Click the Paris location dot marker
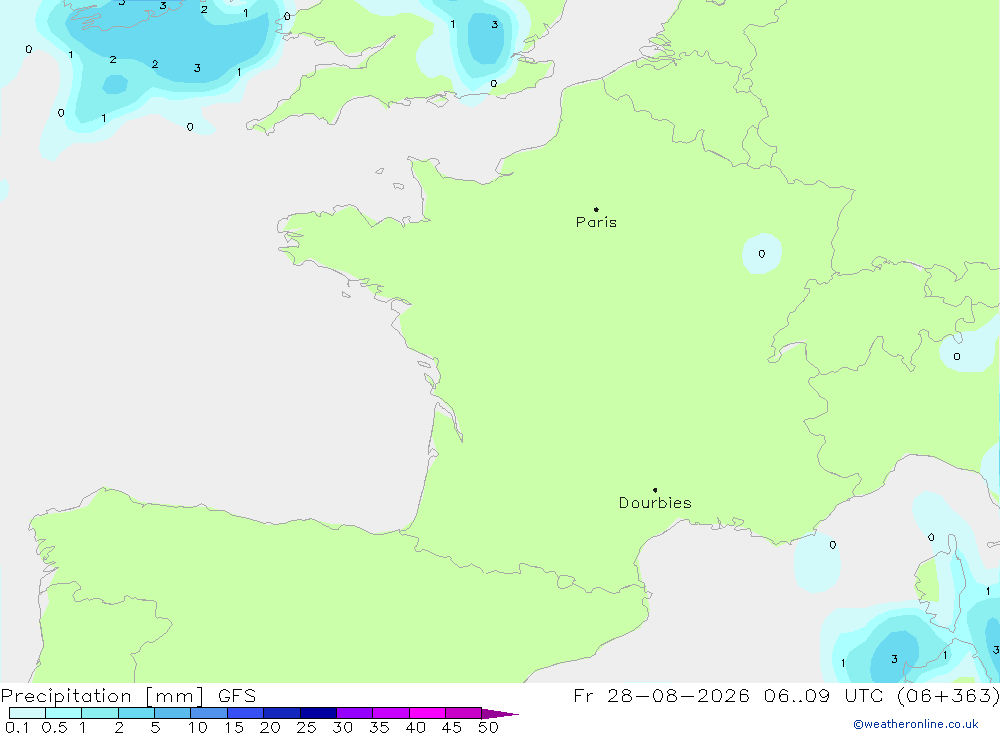The width and height of the screenshot is (1000, 733). click(x=596, y=209)
